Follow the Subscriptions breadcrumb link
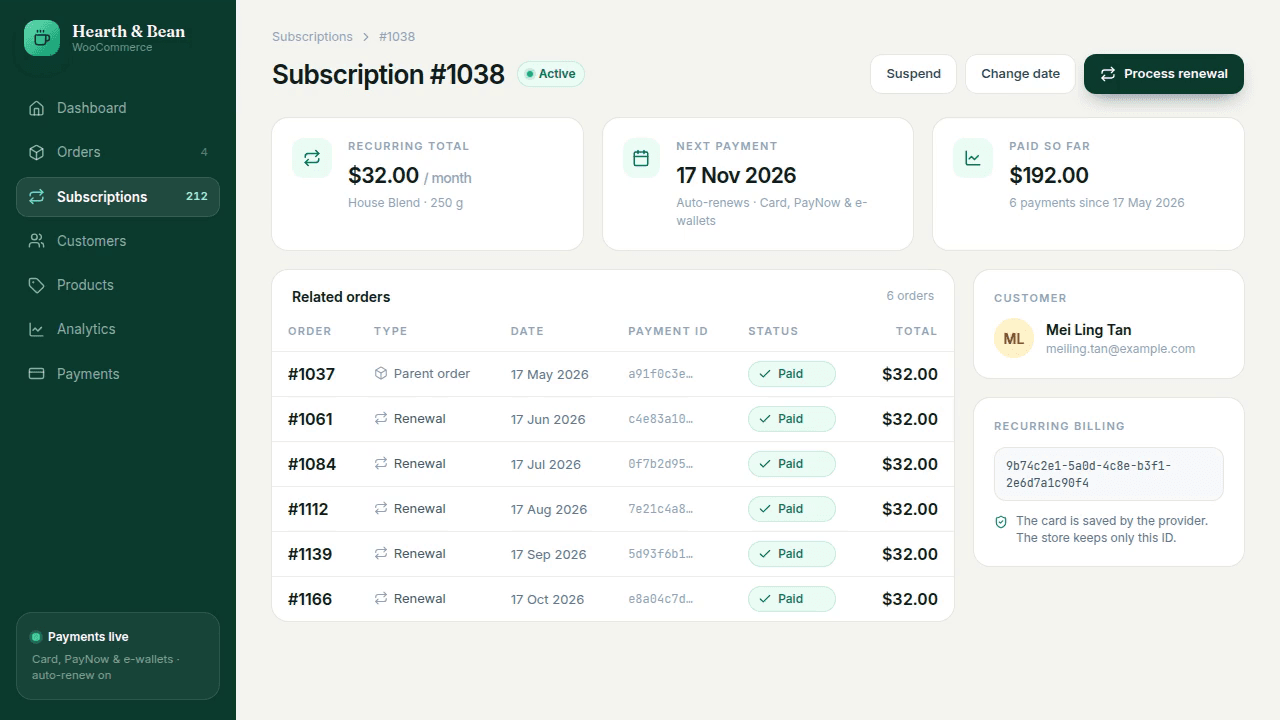The height and width of the screenshot is (720, 1280). [312, 37]
